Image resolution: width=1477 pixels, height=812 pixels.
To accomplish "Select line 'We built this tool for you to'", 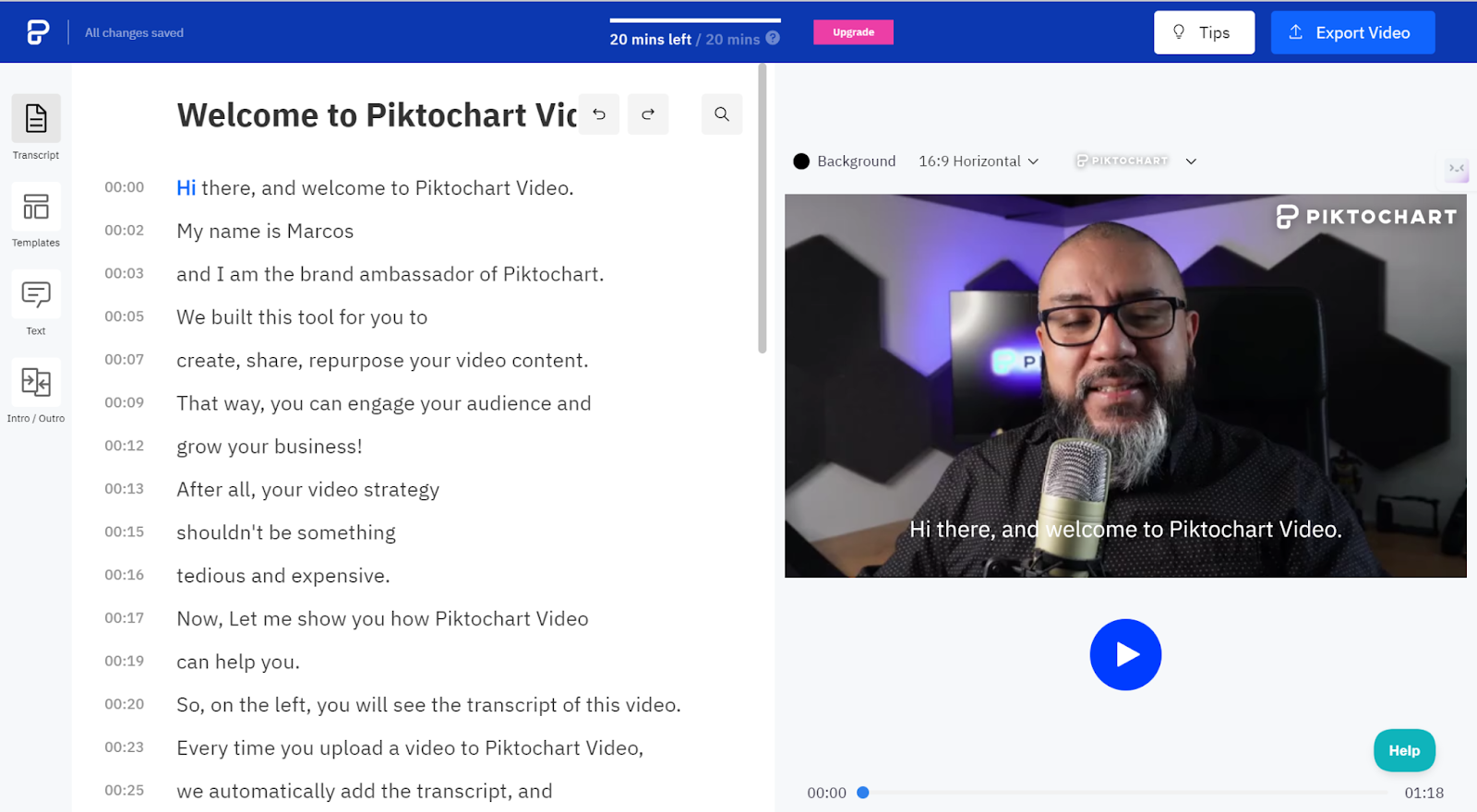I will 302,317.
